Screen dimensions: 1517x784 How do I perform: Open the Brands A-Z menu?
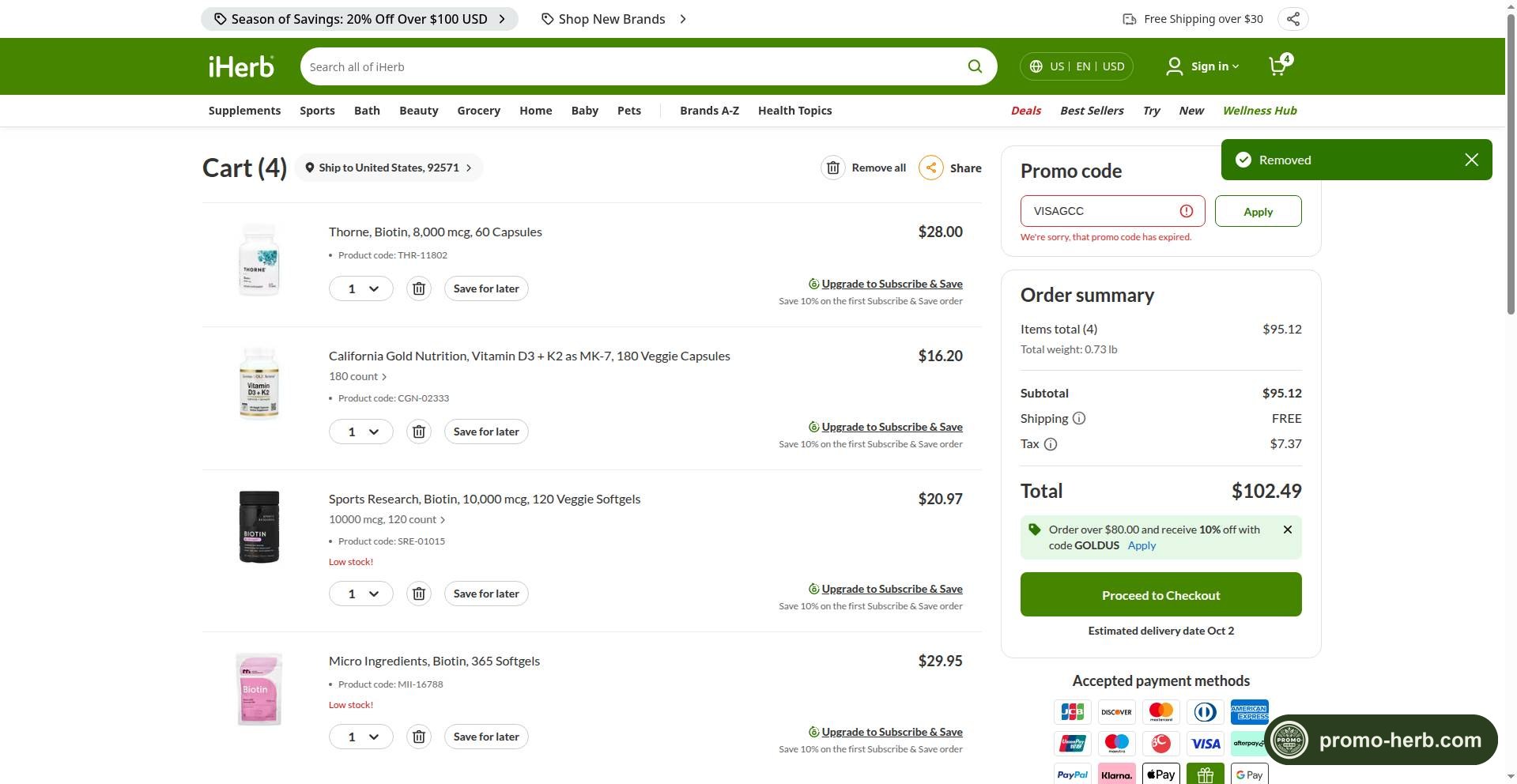(x=710, y=111)
